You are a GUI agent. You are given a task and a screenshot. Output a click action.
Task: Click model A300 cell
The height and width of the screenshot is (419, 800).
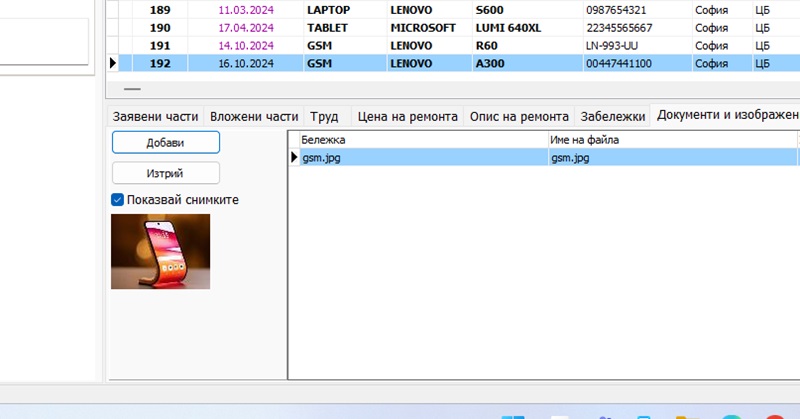point(528,63)
